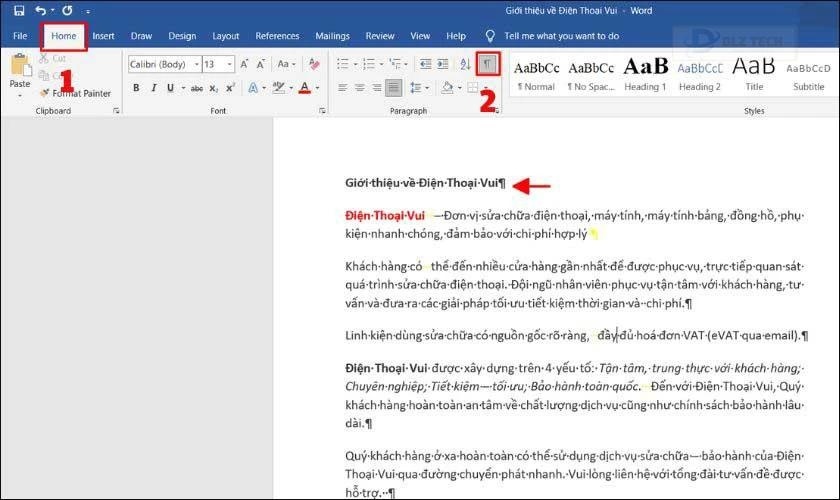Toggle Justify alignment
This screenshot has height=500, width=840.
tap(393, 87)
